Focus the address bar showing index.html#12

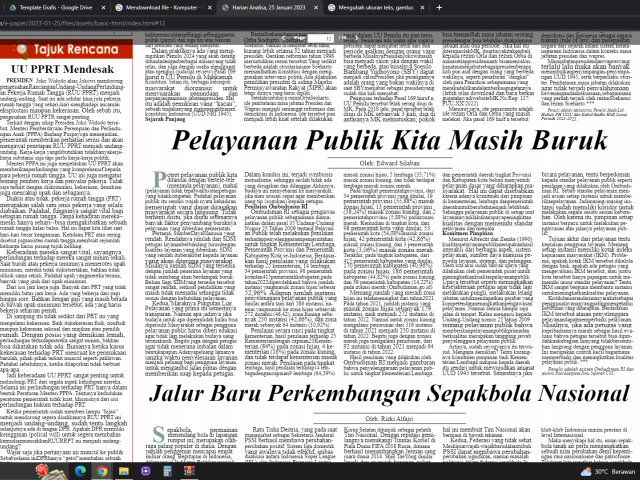(x=90, y=25)
